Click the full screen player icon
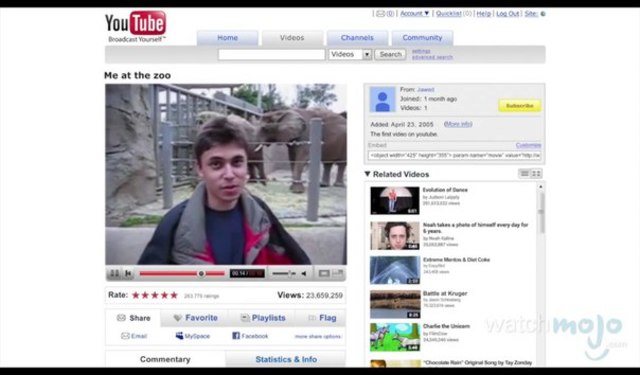 [x=338, y=273]
